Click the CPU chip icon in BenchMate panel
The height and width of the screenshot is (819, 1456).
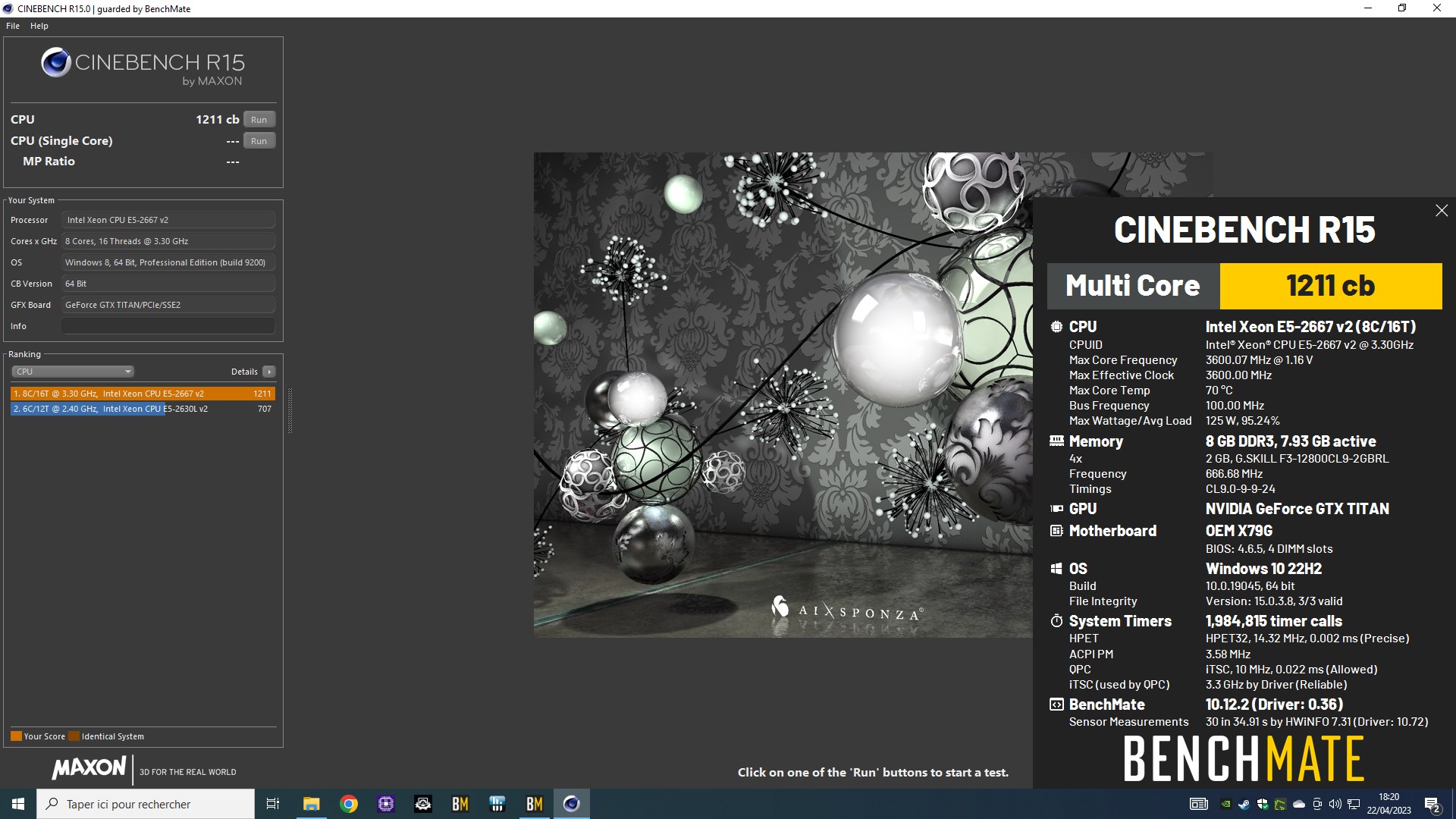pyautogui.click(x=1056, y=327)
